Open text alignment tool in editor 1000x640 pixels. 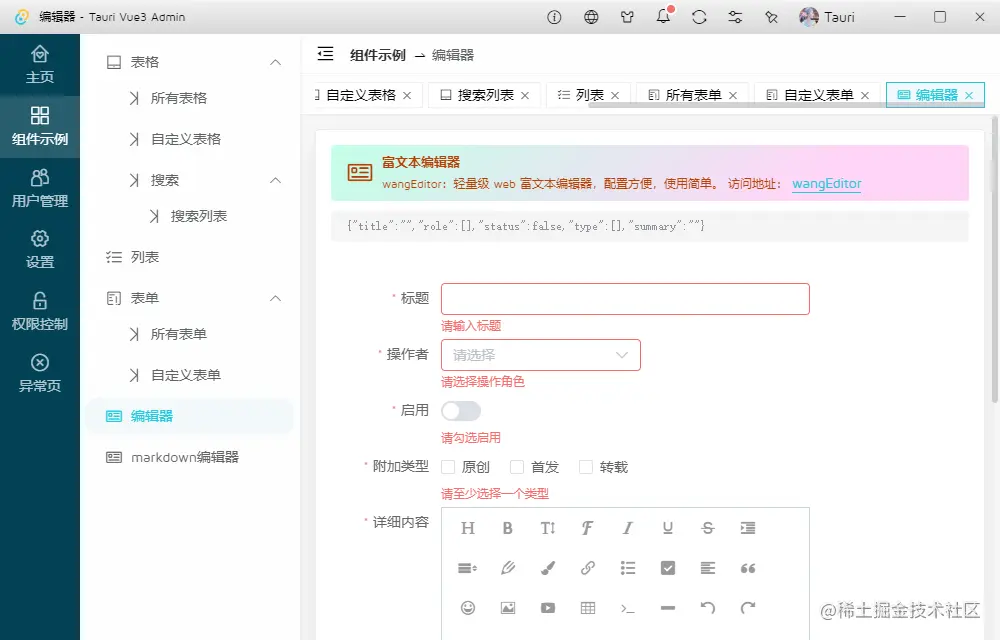point(708,568)
